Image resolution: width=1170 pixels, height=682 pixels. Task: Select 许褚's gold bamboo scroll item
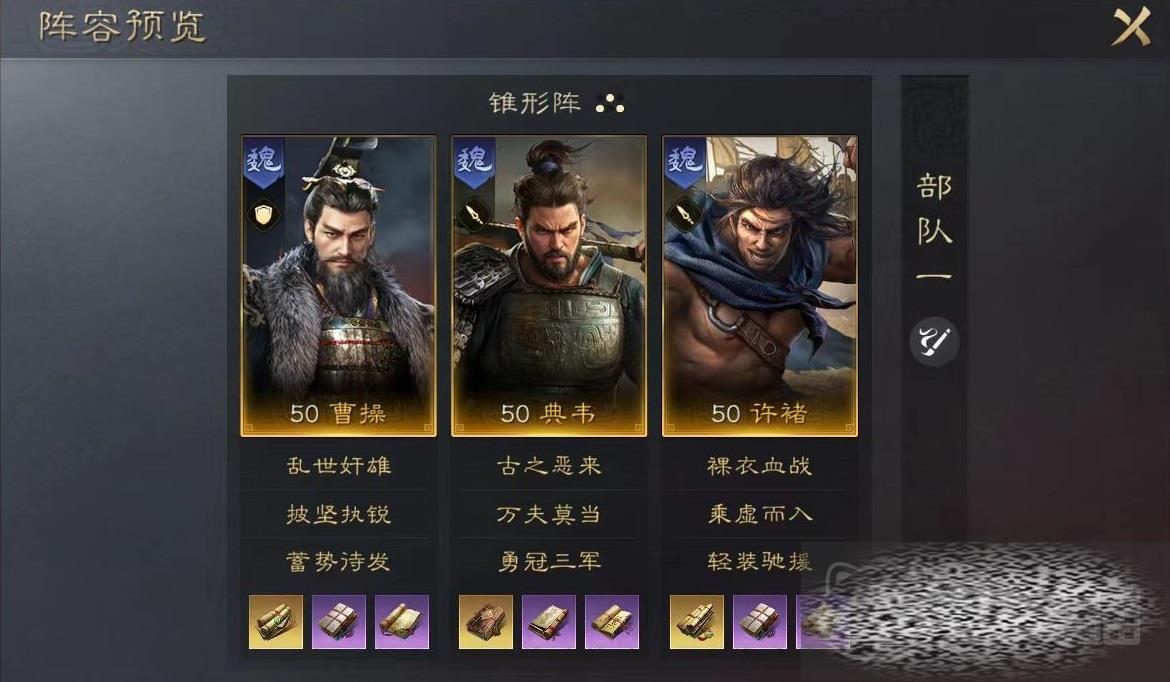[x=697, y=622]
